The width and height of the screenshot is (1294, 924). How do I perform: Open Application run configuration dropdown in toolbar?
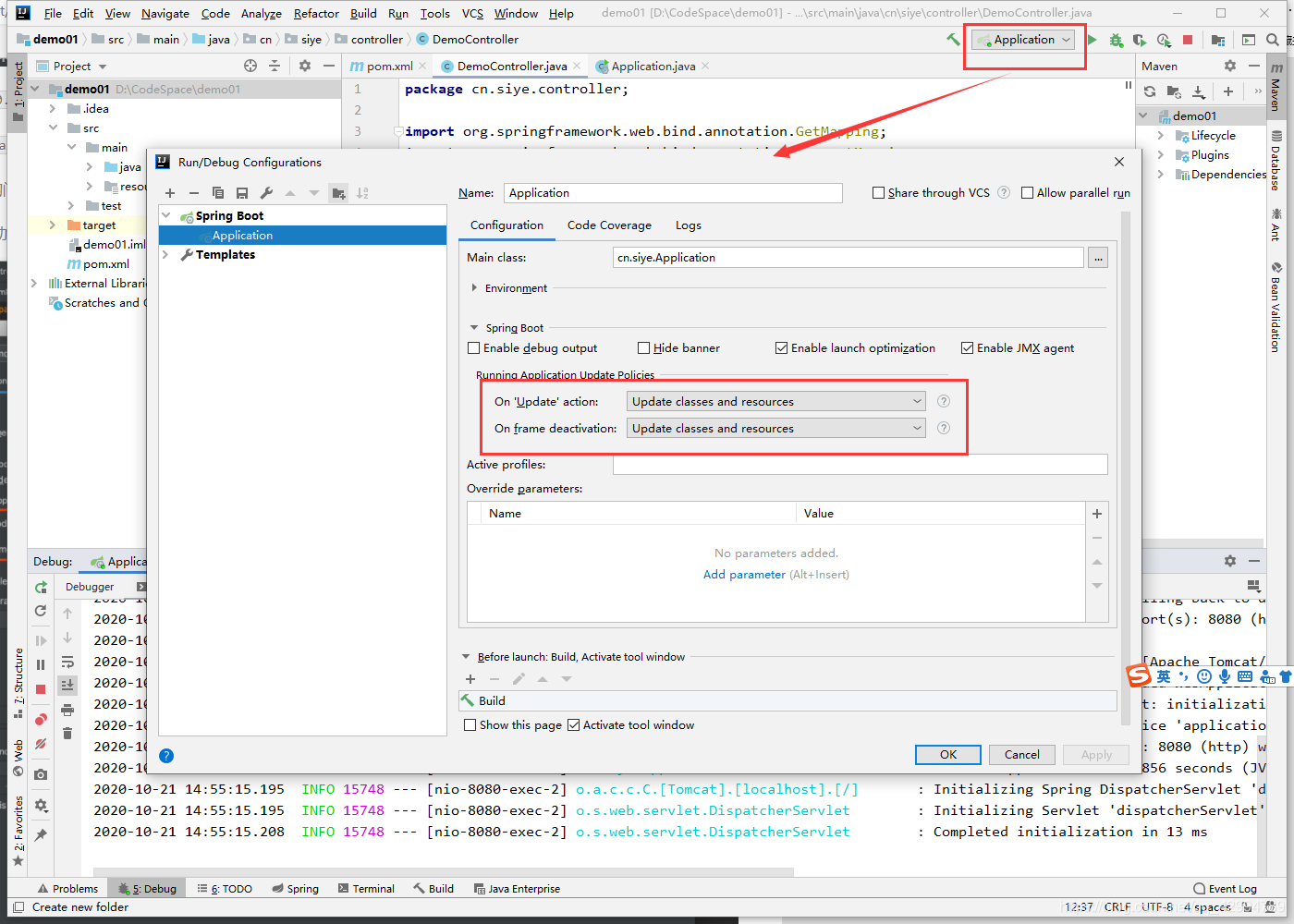pyautogui.click(x=1023, y=40)
